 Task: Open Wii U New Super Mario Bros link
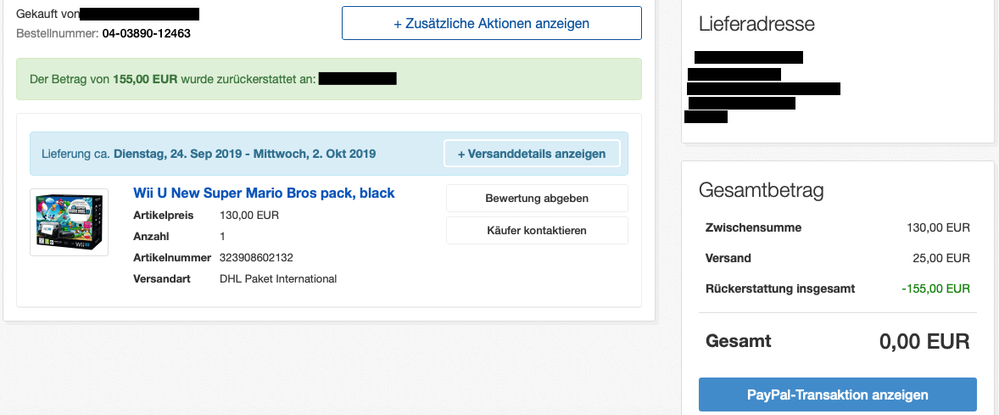(264, 193)
